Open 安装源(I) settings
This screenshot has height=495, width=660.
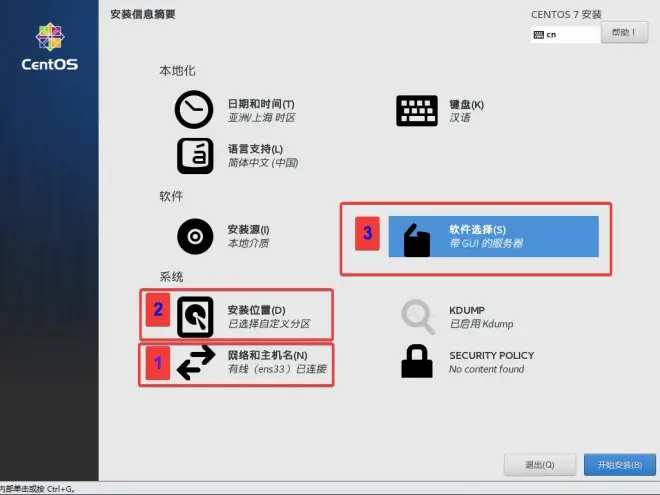[248, 229]
